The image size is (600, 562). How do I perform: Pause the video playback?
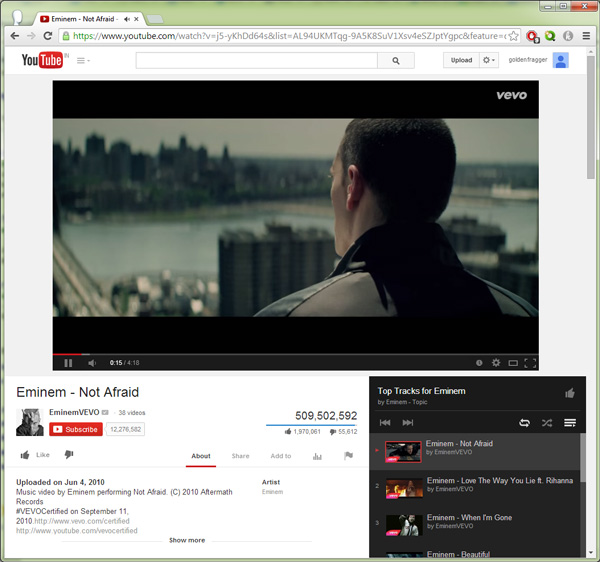point(68,363)
